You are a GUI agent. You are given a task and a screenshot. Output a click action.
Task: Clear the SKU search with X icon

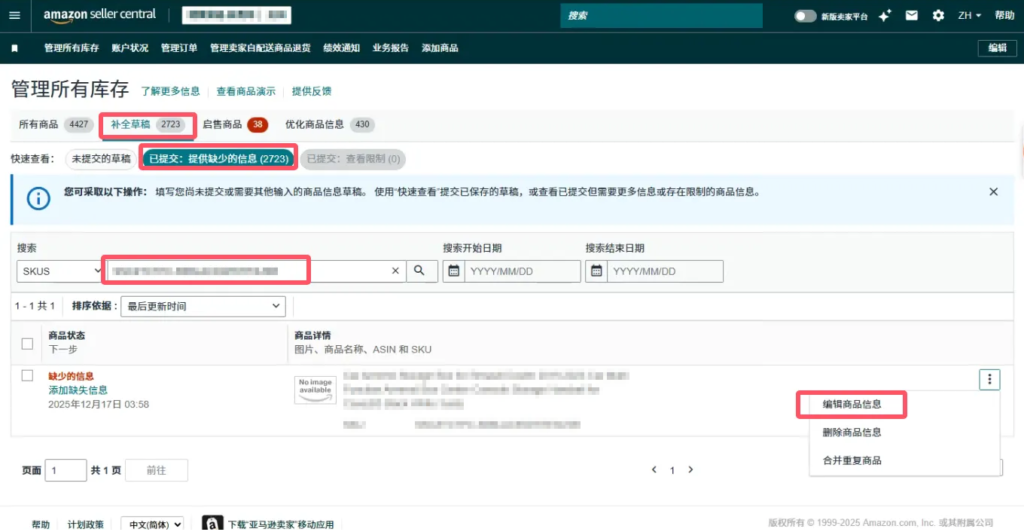point(395,271)
